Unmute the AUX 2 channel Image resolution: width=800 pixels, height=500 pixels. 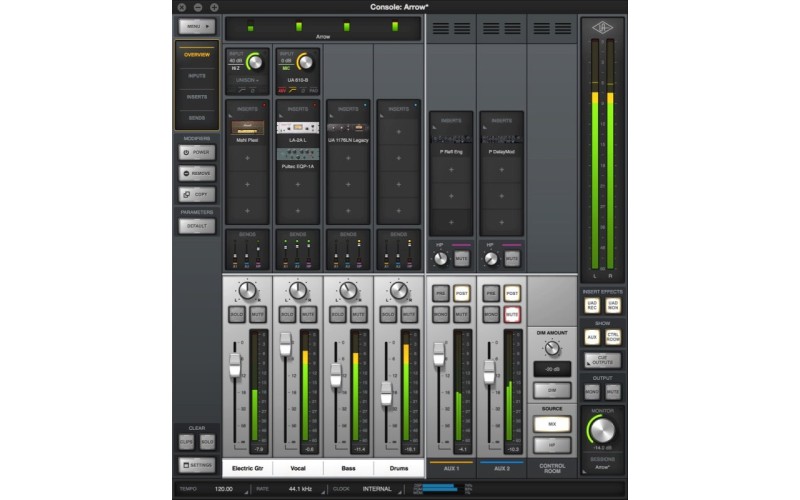click(512, 314)
